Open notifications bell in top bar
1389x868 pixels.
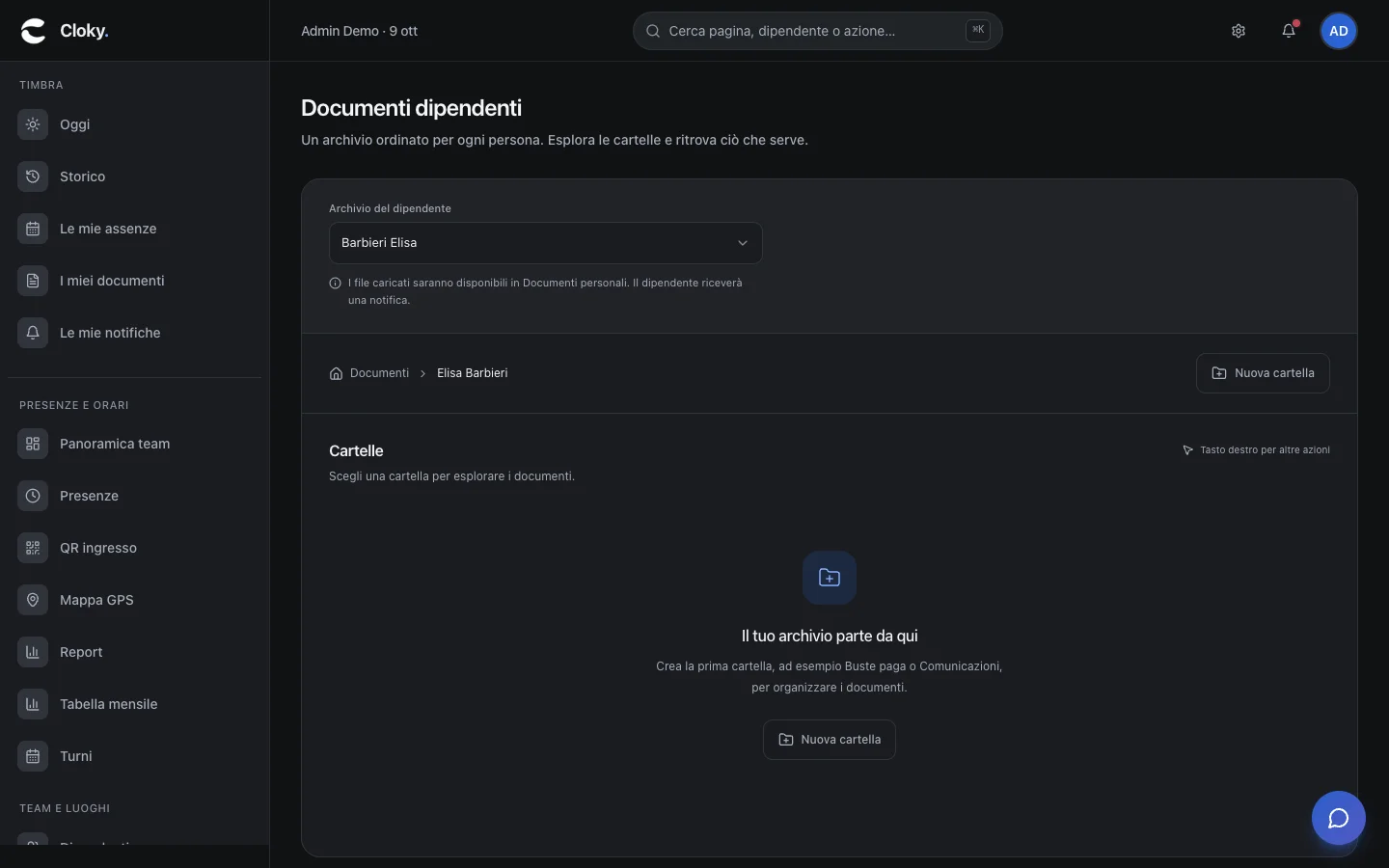coord(1289,31)
